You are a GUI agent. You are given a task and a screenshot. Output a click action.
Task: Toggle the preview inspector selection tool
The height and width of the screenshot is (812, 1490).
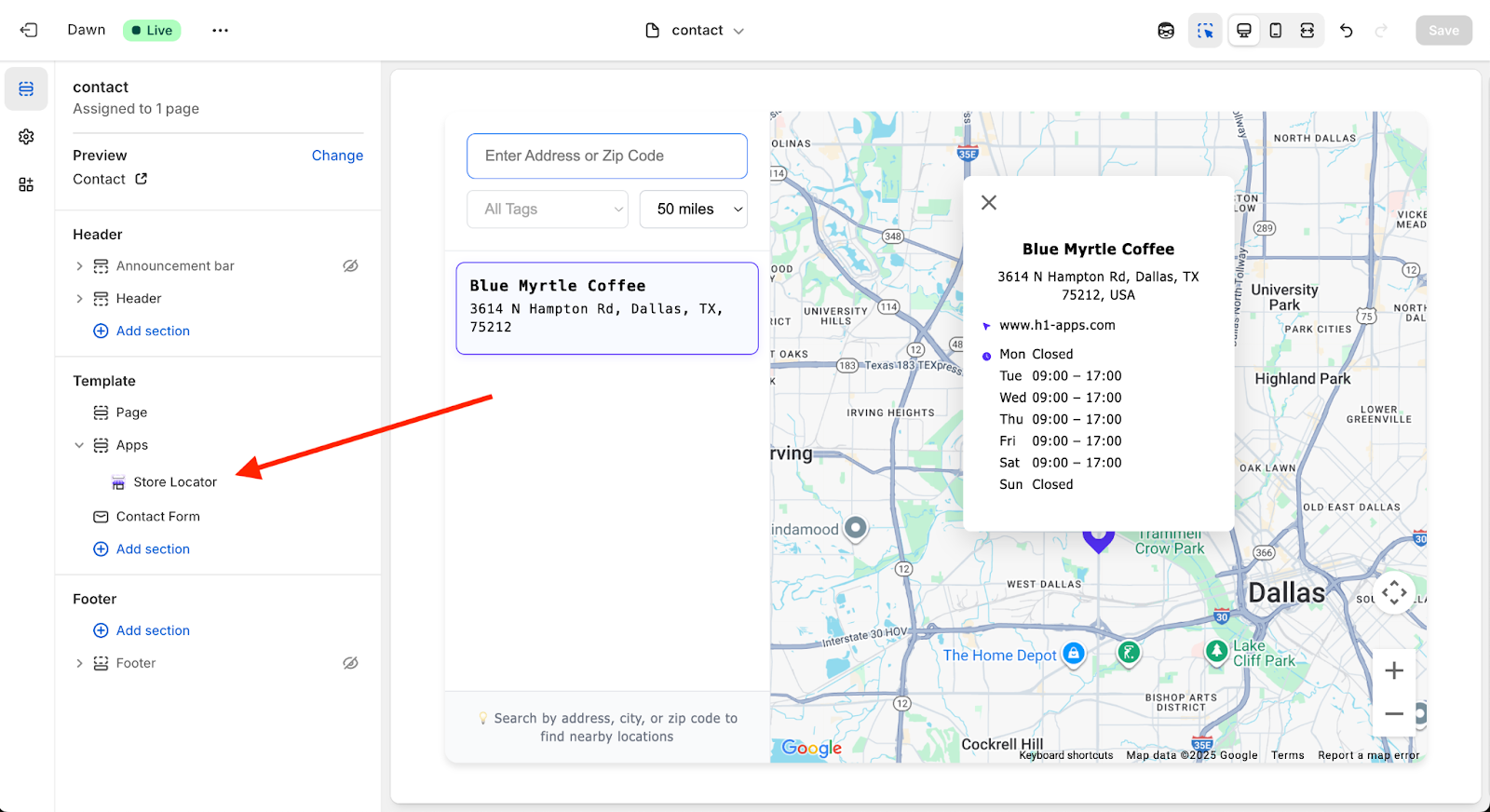1205,31
